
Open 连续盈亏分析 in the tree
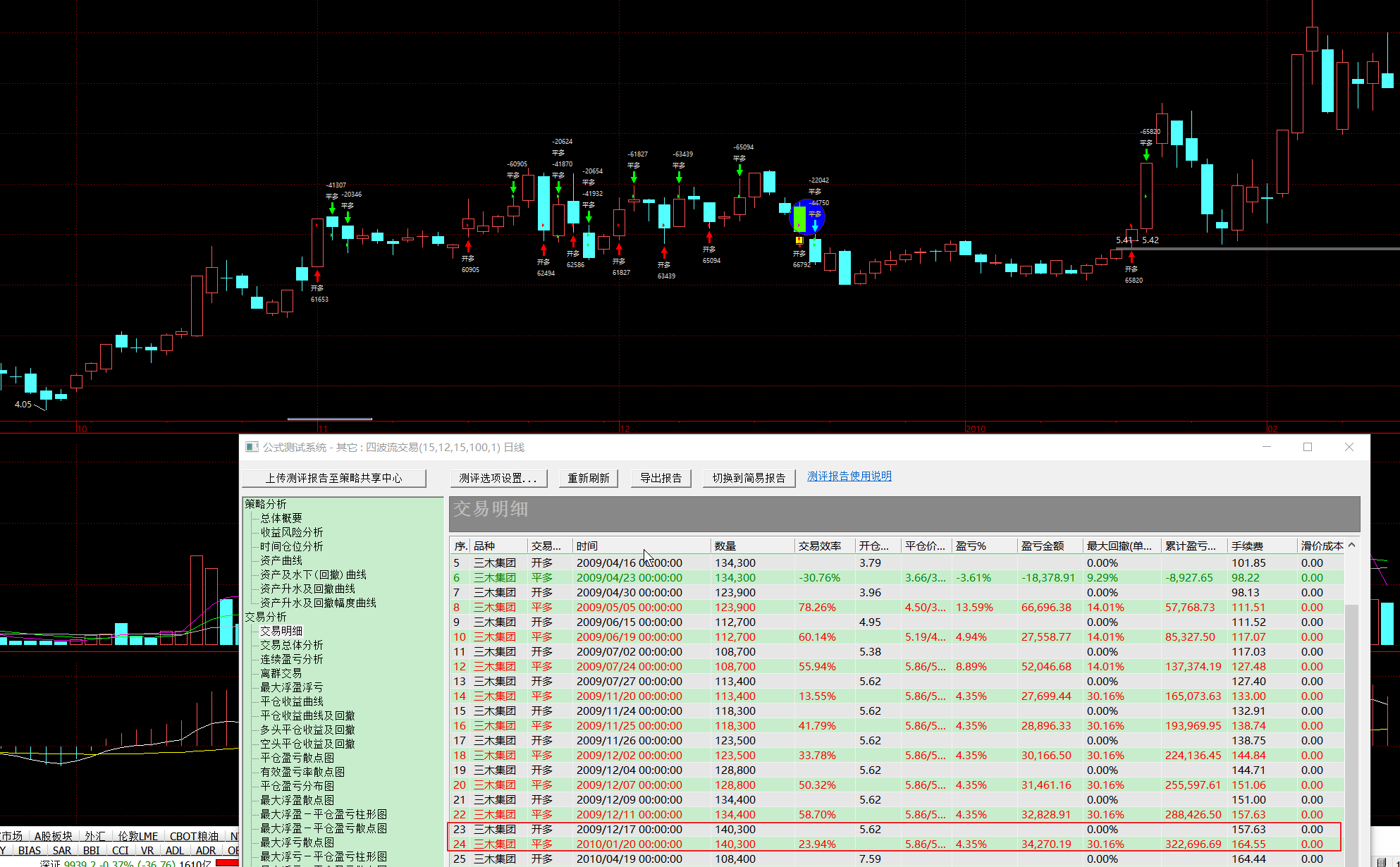(292, 659)
